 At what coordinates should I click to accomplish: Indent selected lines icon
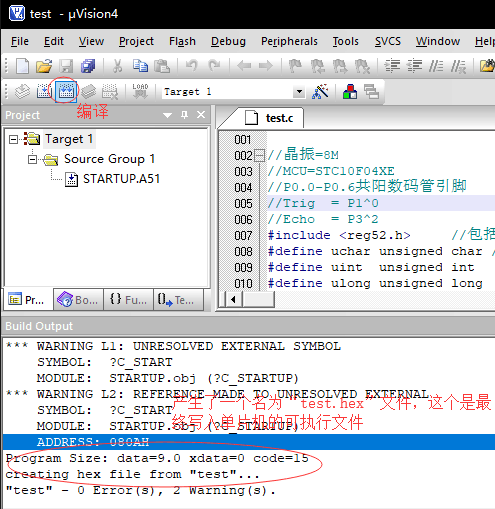tap(392, 66)
